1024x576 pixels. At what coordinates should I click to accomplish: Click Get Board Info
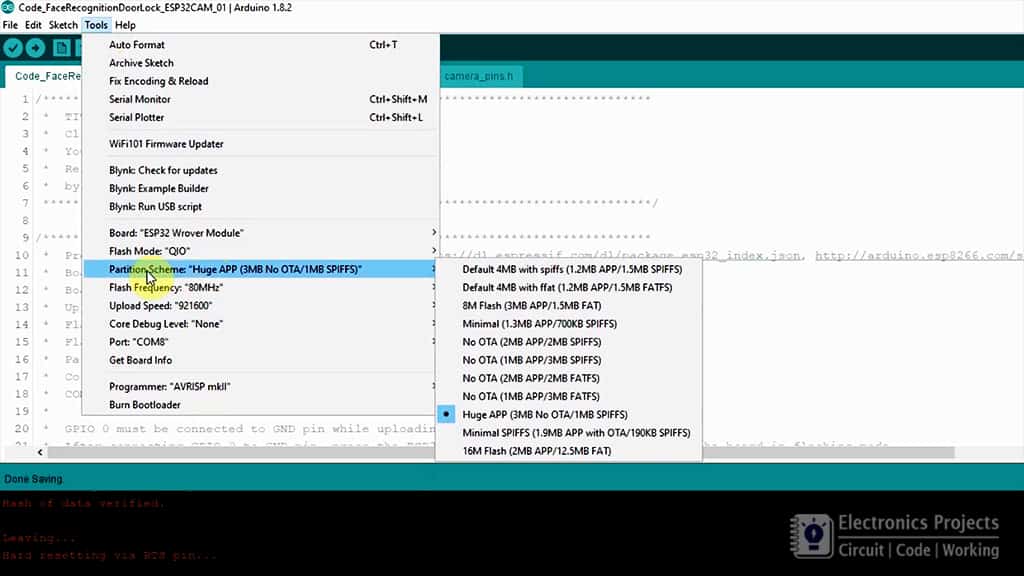(x=261, y=360)
